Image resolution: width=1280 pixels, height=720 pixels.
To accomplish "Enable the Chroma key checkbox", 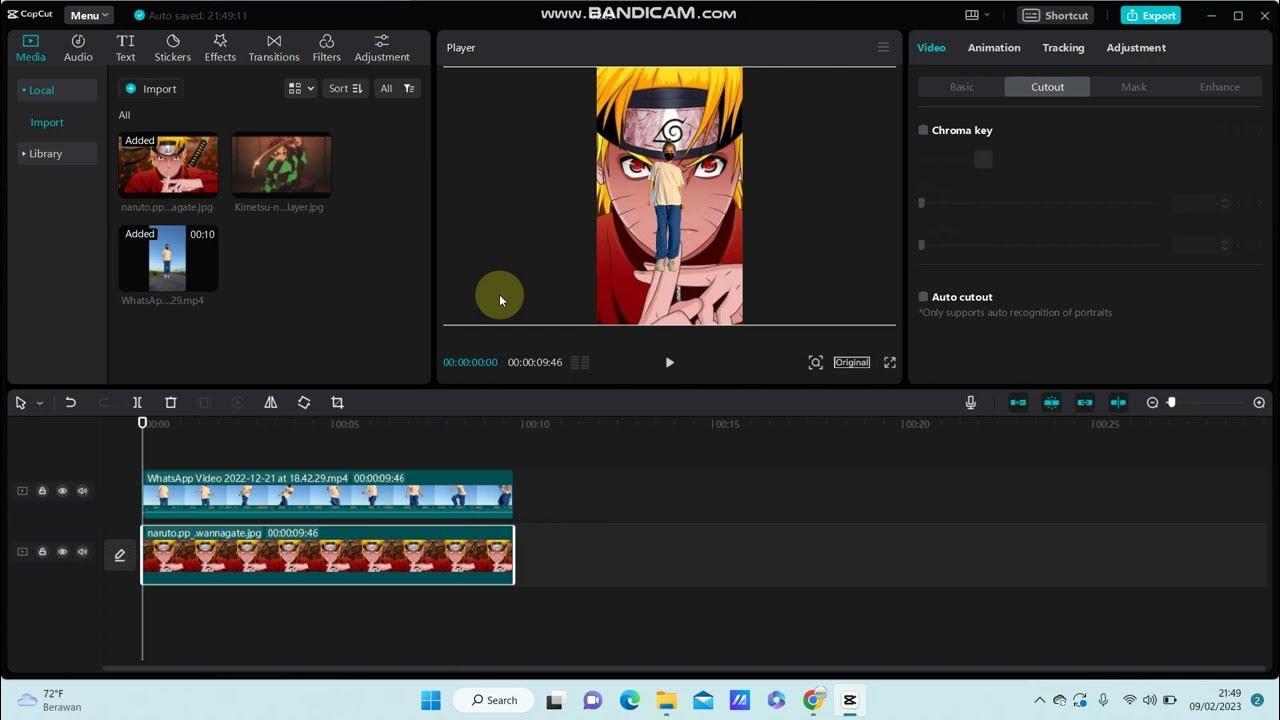I will [x=923, y=130].
